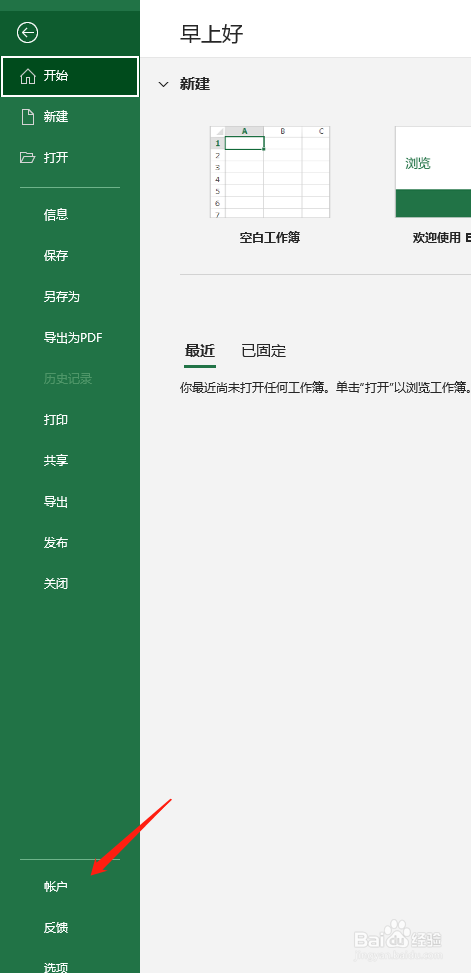The width and height of the screenshot is (471, 973).
Task: Select 导出为PDF option
Action: pos(73,338)
